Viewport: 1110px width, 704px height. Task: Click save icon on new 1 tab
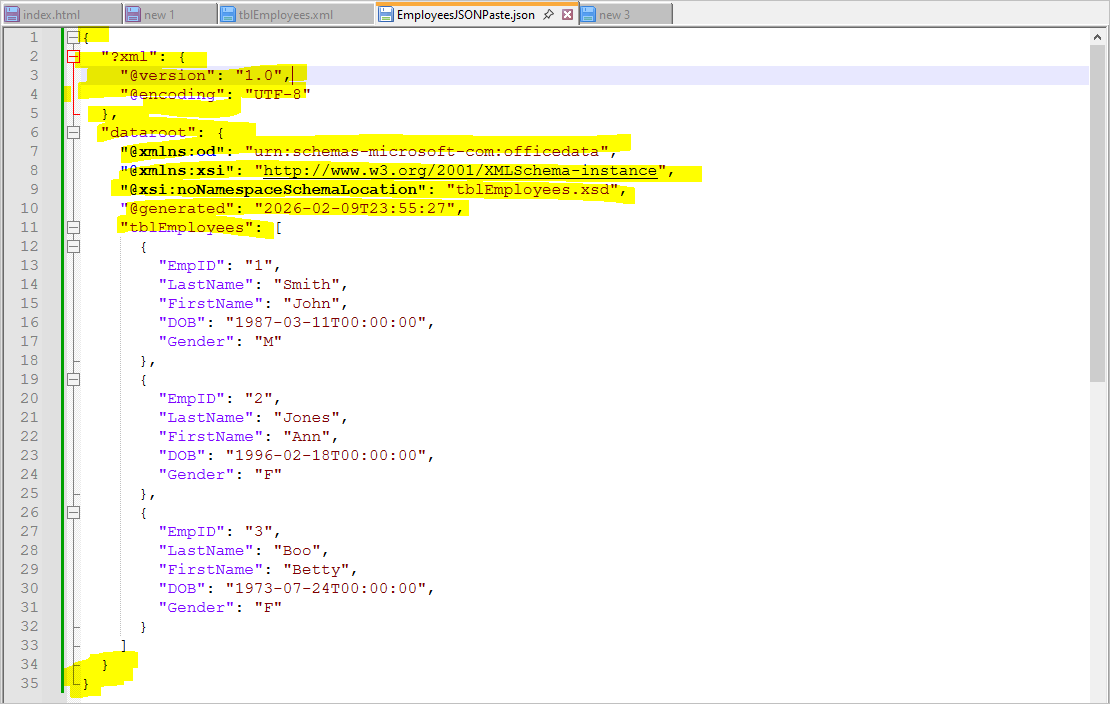click(x=134, y=14)
